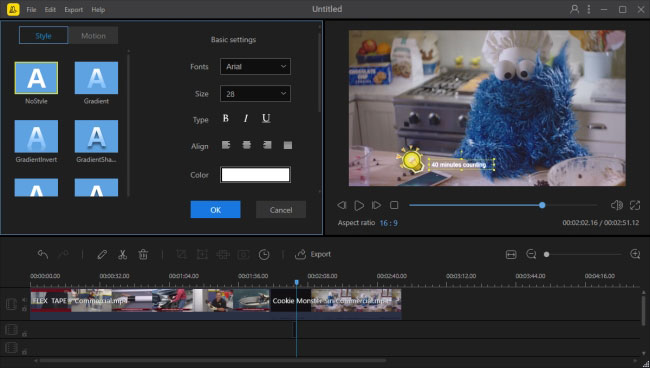Image resolution: width=650 pixels, height=368 pixels.
Task: Align text to the left
Action: click(226, 145)
